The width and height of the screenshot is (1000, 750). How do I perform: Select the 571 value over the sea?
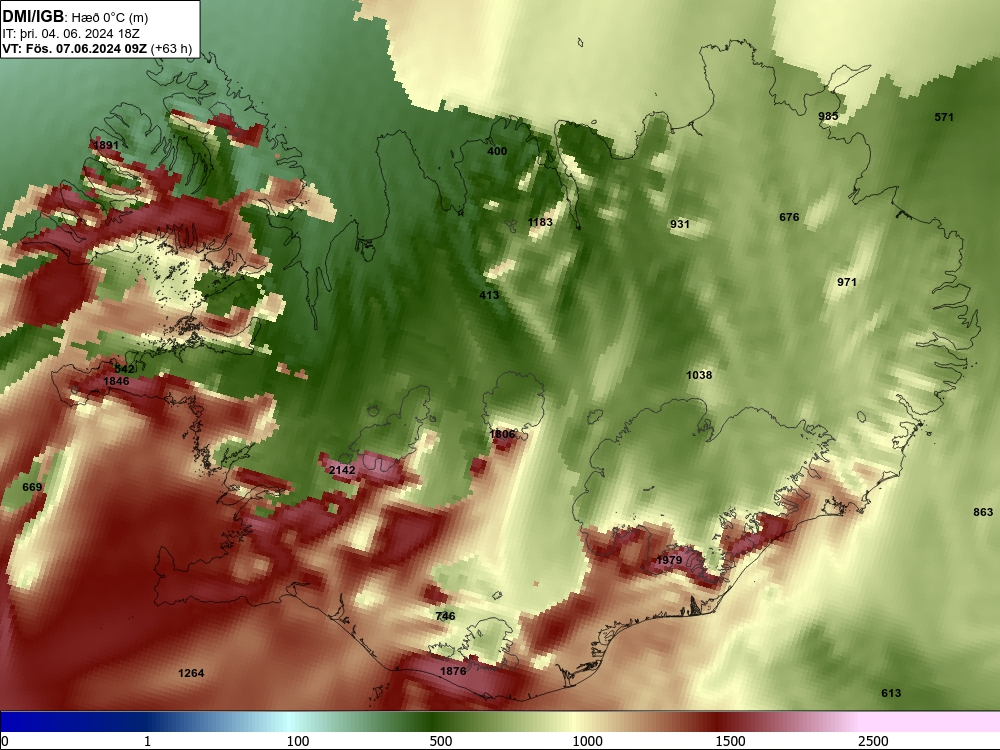pyautogui.click(x=944, y=117)
